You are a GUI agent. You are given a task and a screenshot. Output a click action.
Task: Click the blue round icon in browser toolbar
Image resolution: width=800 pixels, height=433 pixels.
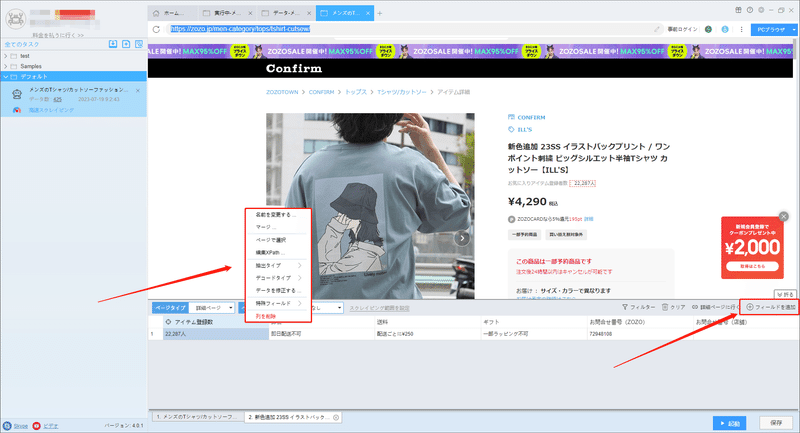coord(725,30)
